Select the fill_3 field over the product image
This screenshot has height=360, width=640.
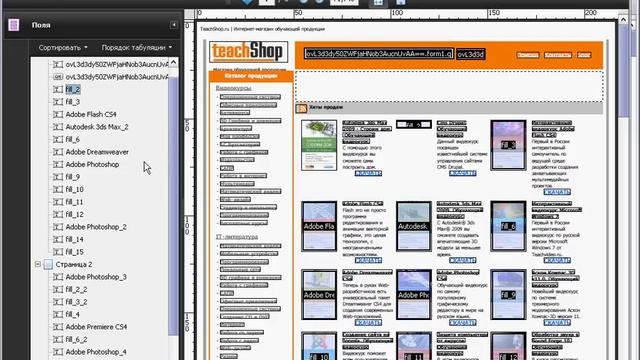click(x=508, y=145)
